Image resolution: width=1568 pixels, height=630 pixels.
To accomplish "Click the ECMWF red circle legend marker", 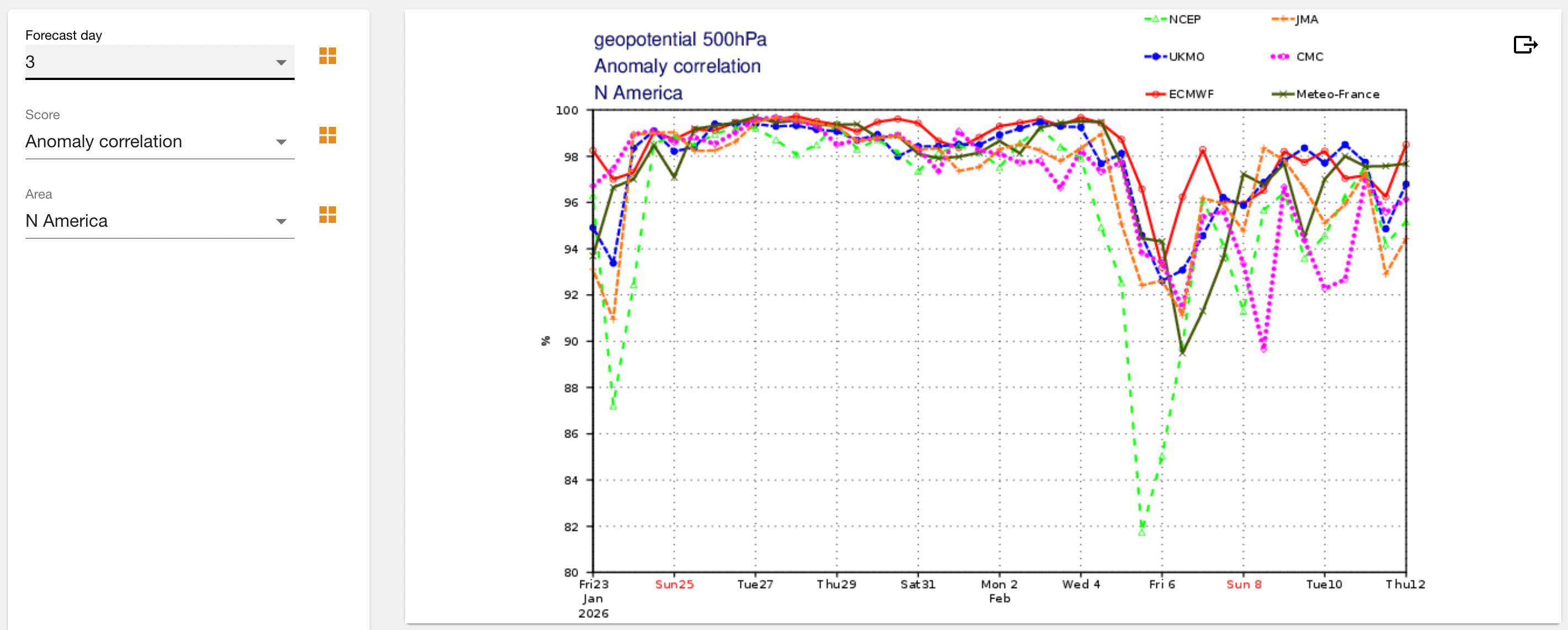I will click(x=1155, y=94).
